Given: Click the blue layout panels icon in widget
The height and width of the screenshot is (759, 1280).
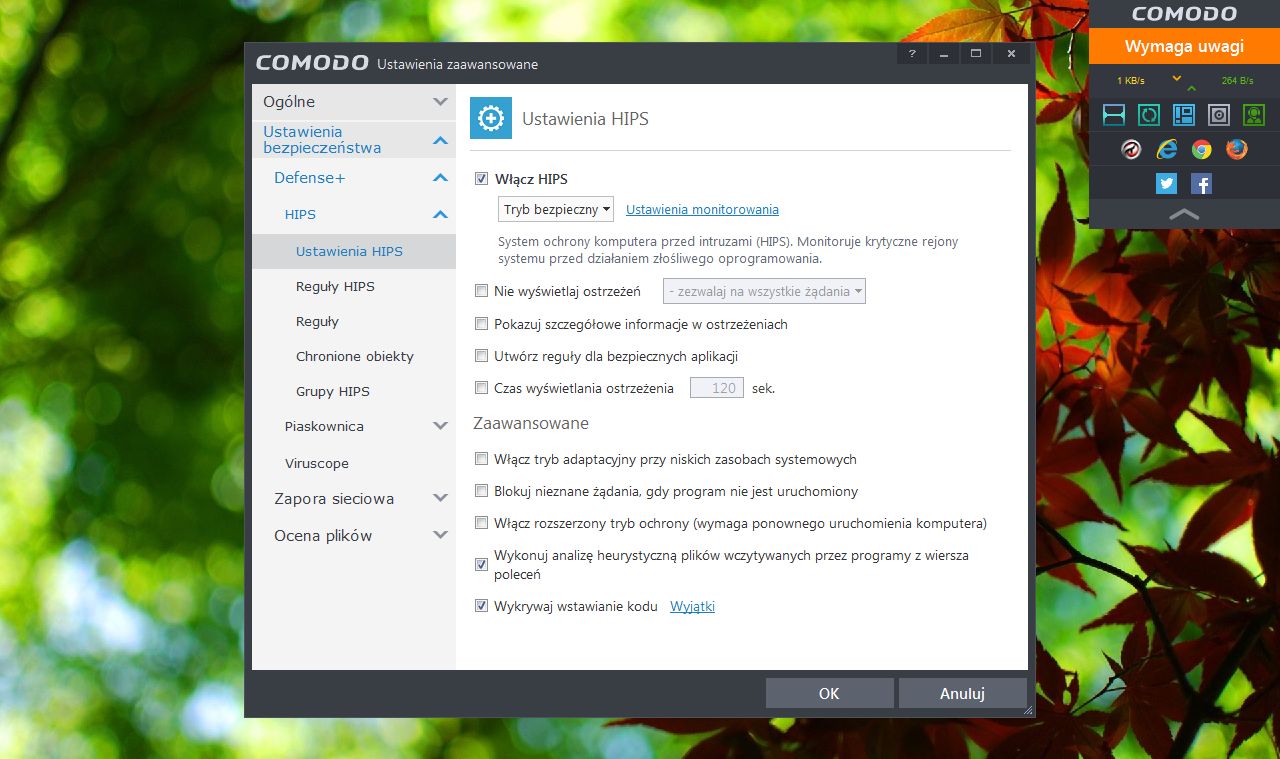Looking at the screenshot, I should [x=1184, y=114].
